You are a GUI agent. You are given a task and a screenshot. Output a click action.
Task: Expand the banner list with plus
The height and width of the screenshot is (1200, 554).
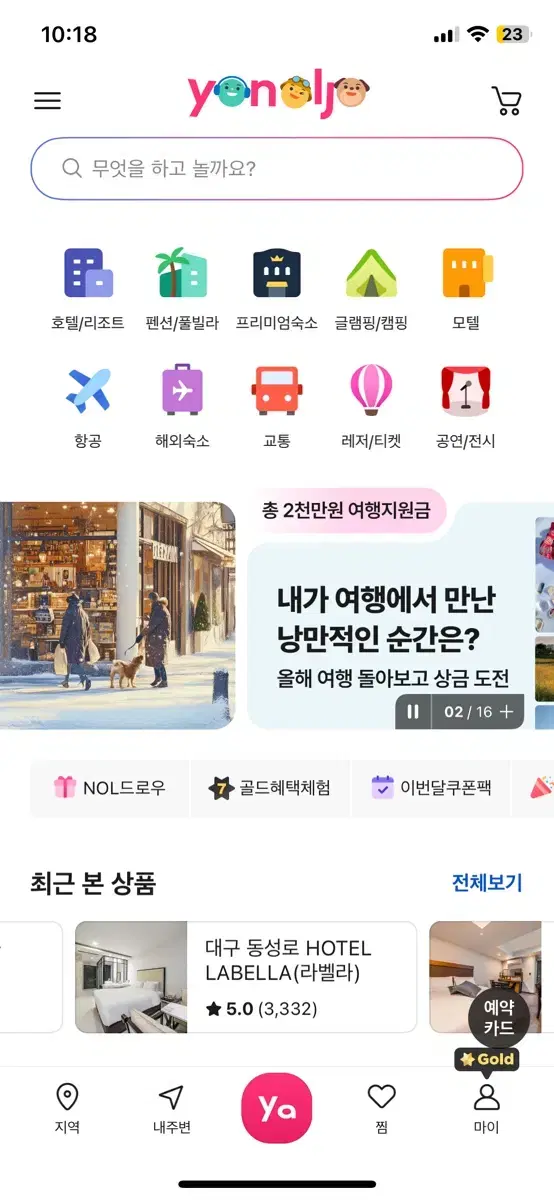[x=507, y=712]
